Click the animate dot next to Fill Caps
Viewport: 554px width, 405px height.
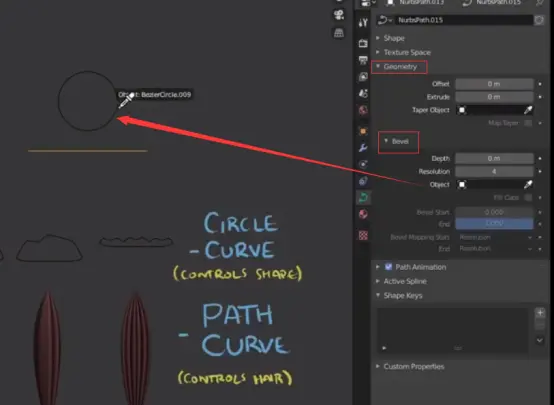click(540, 198)
